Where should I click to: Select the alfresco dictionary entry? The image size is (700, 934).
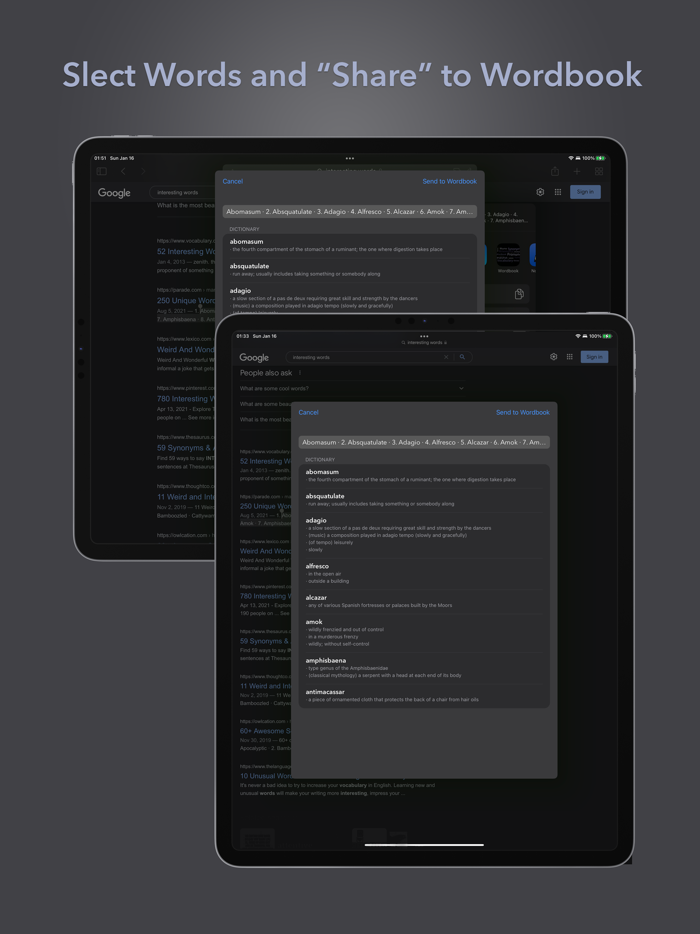(x=424, y=573)
